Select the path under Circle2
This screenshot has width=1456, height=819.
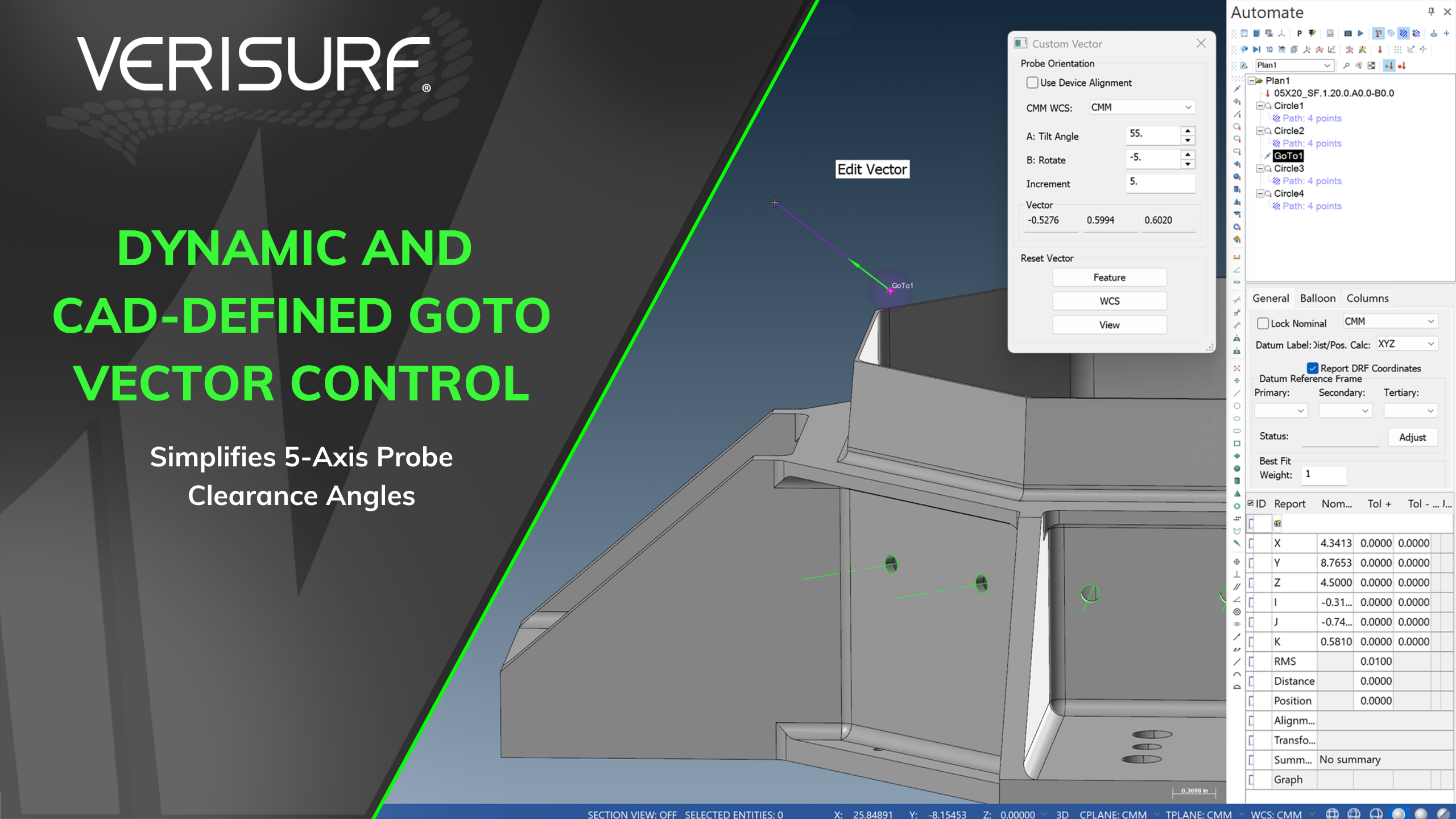tap(1312, 143)
